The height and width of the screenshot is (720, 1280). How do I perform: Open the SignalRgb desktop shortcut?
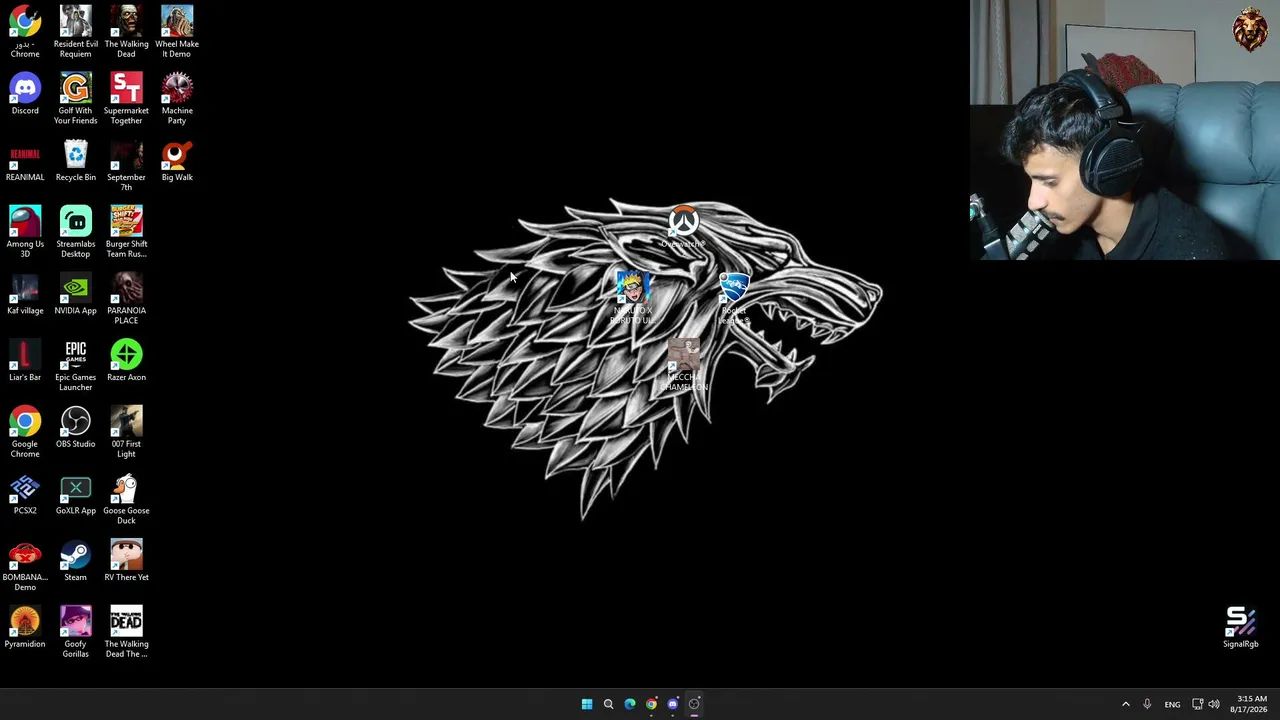(x=1241, y=628)
